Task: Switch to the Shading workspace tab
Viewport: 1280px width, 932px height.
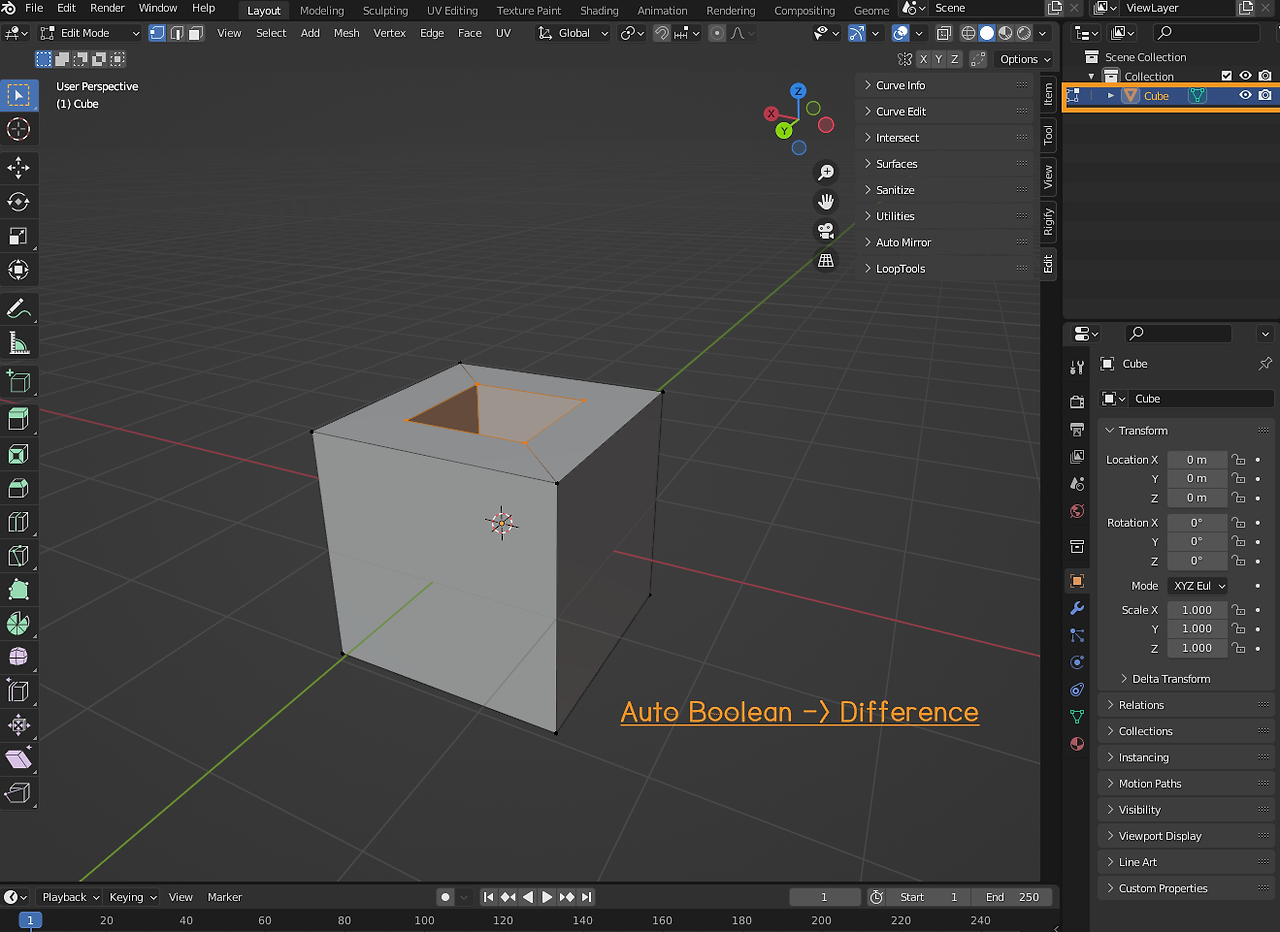Action: click(x=599, y=11)
